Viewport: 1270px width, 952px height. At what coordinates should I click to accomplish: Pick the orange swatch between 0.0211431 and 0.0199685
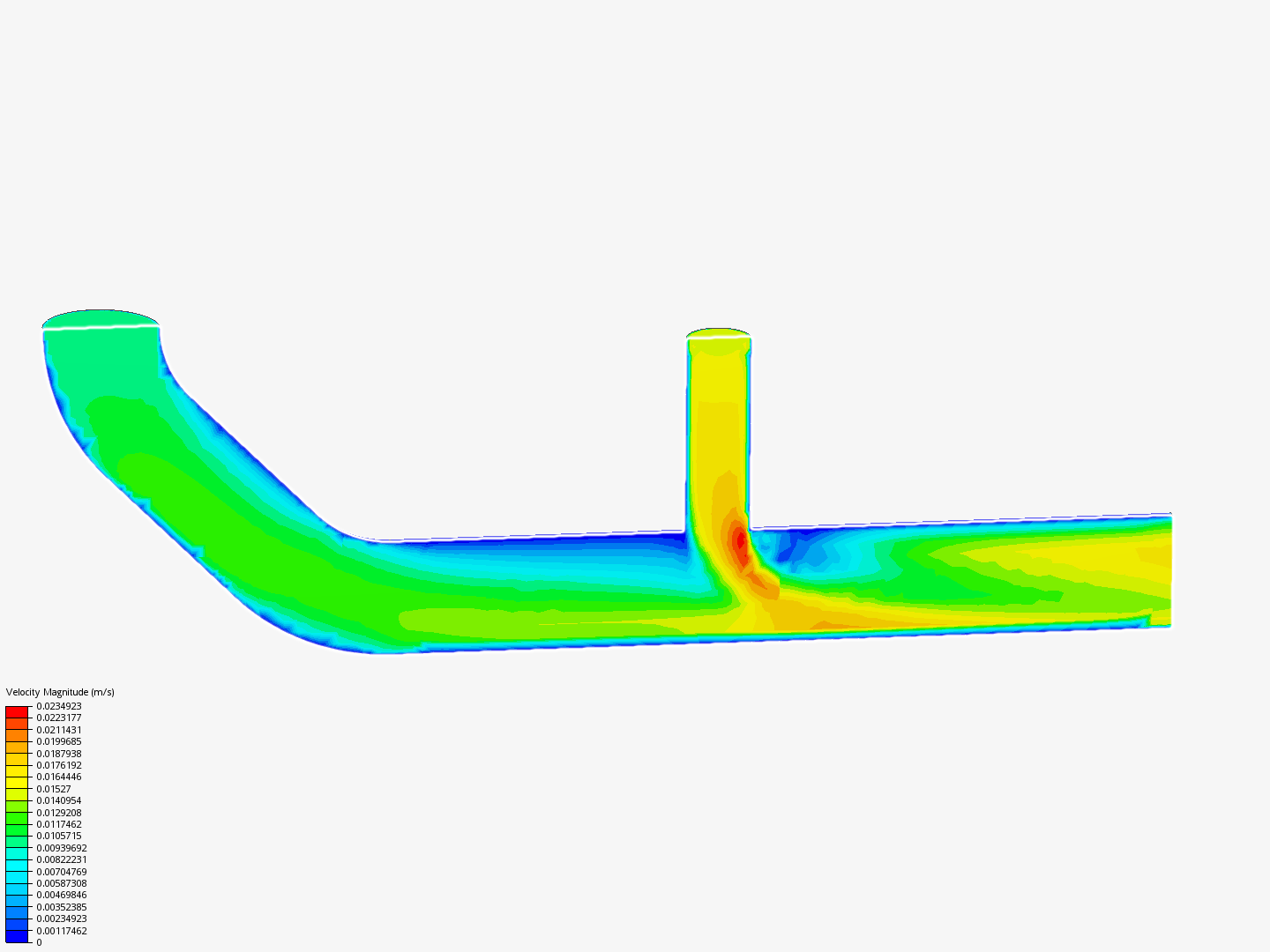[x=17, y=736]
